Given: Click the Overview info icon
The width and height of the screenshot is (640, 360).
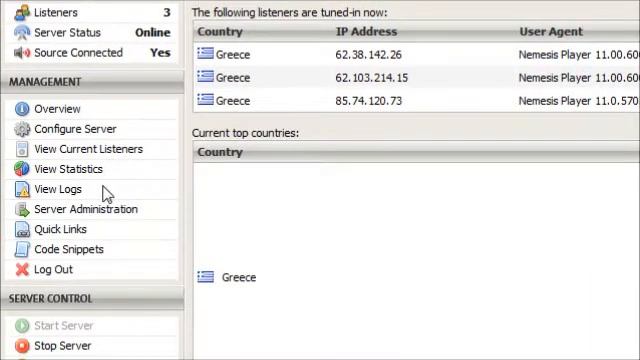Looking at the screenshot, I should point(22,109).
